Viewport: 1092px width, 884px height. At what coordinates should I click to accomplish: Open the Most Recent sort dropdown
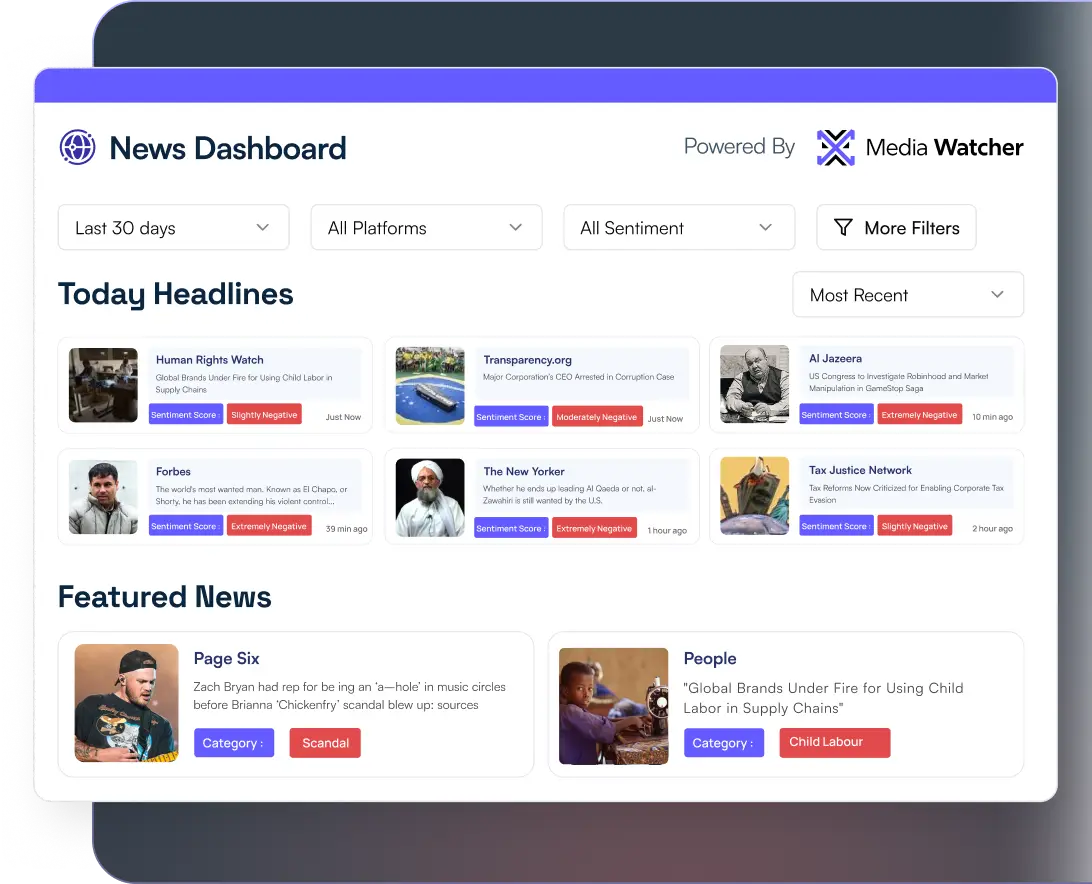(x=908, y=295)
